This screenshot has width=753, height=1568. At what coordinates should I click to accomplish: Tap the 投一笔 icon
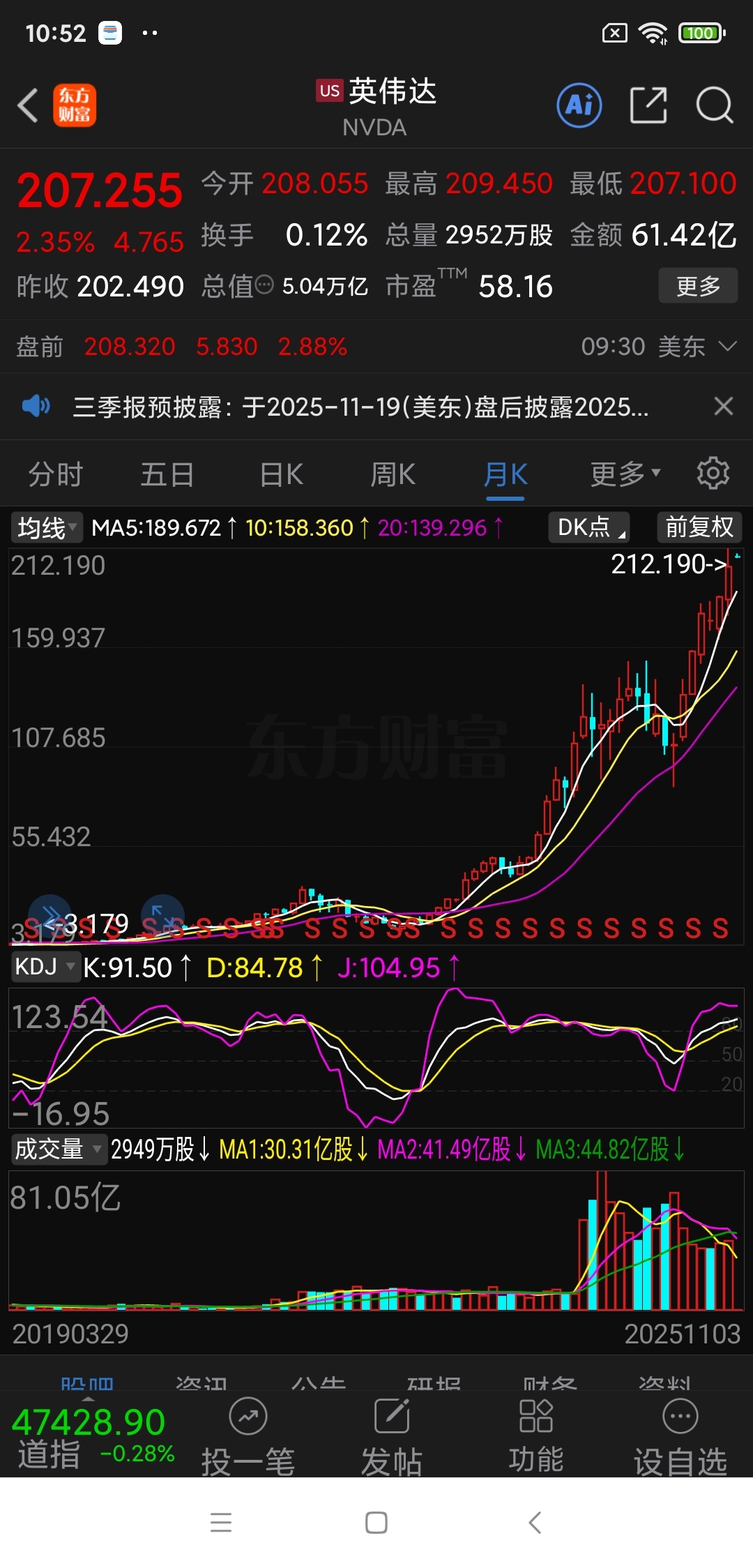point(248,1417)
